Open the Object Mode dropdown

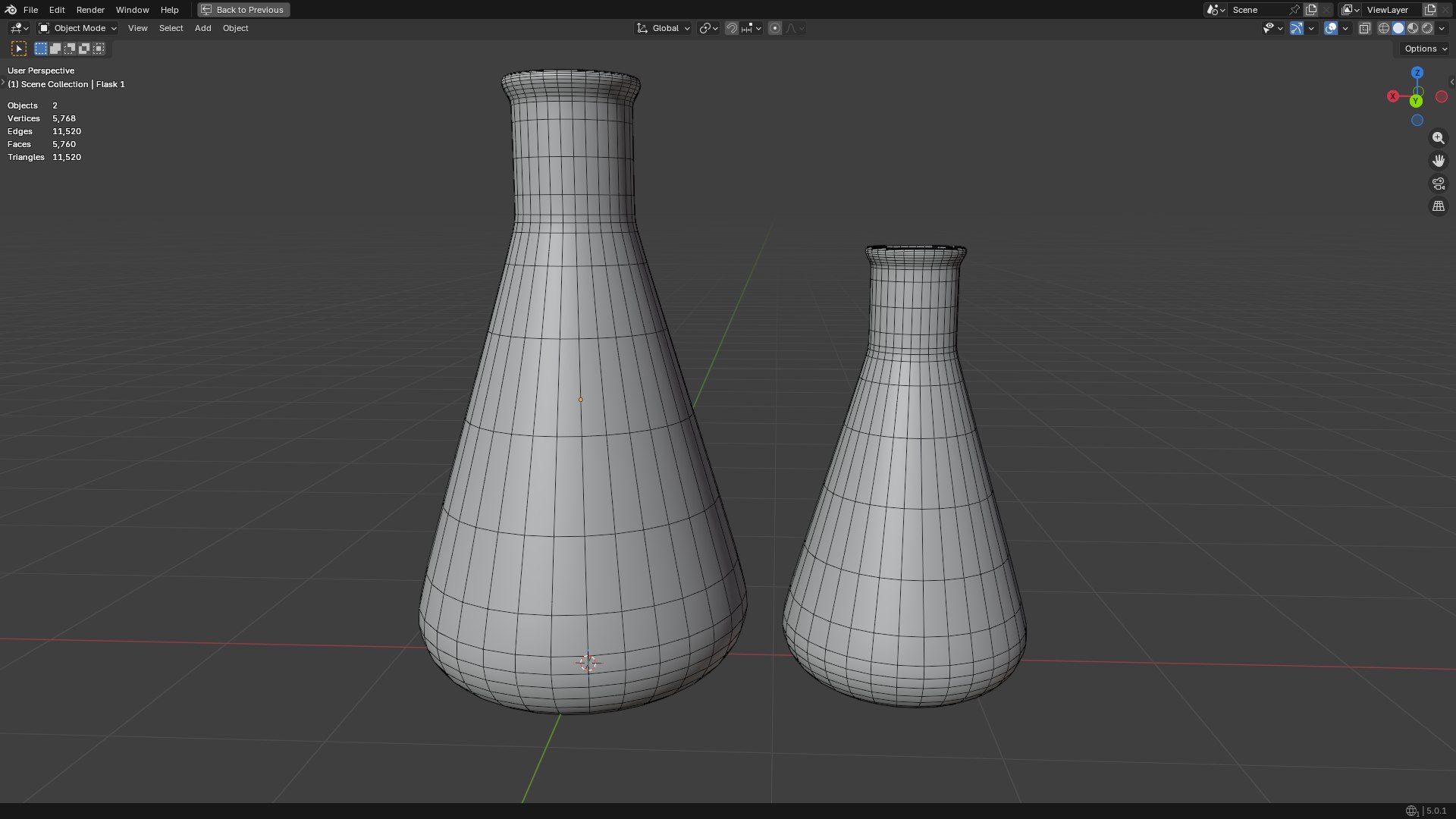[77, 28]
